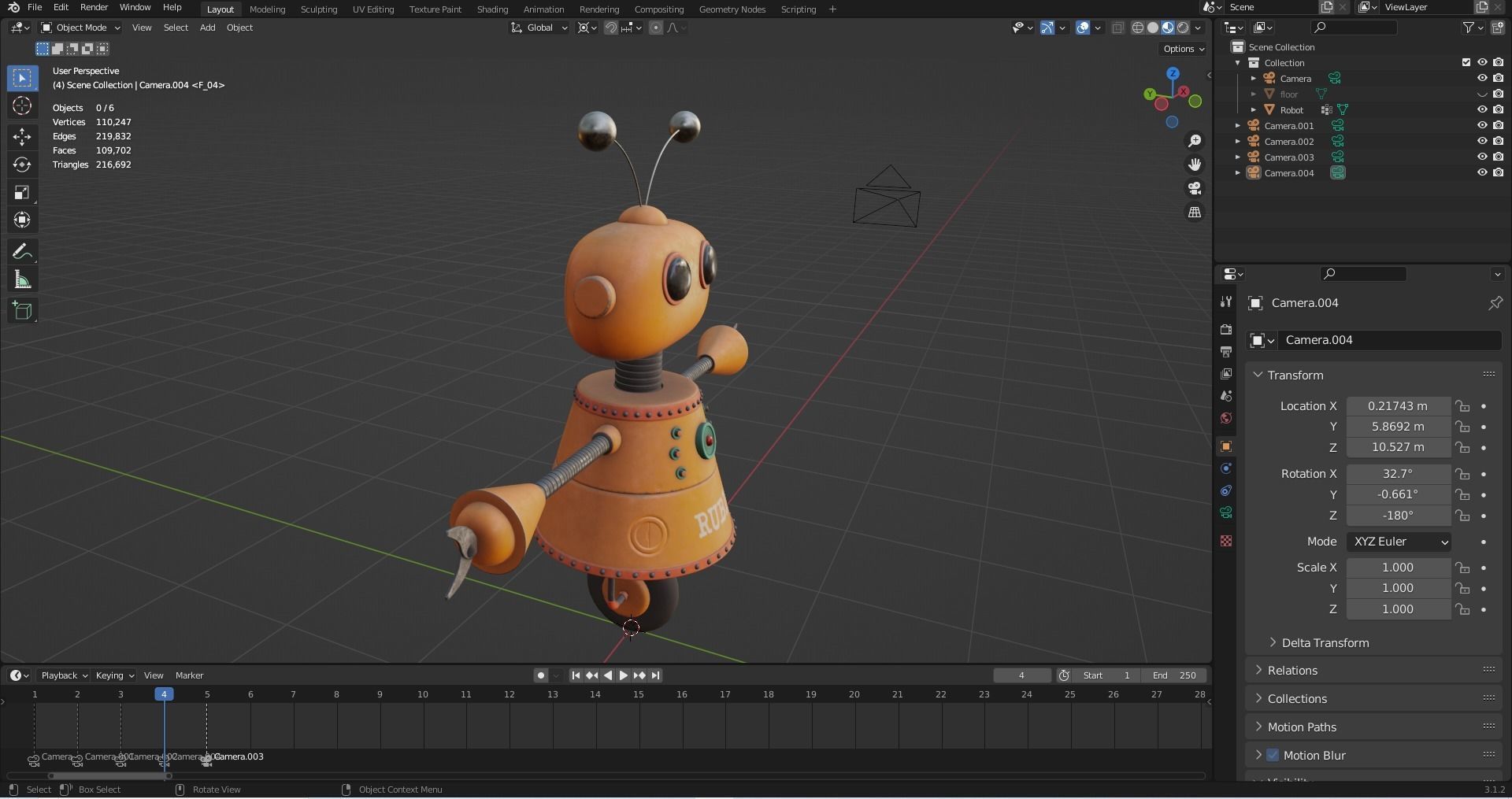Hide Robot object using its eye icon
Screen dimensions: 1512x799
[x=1481, y=109]
